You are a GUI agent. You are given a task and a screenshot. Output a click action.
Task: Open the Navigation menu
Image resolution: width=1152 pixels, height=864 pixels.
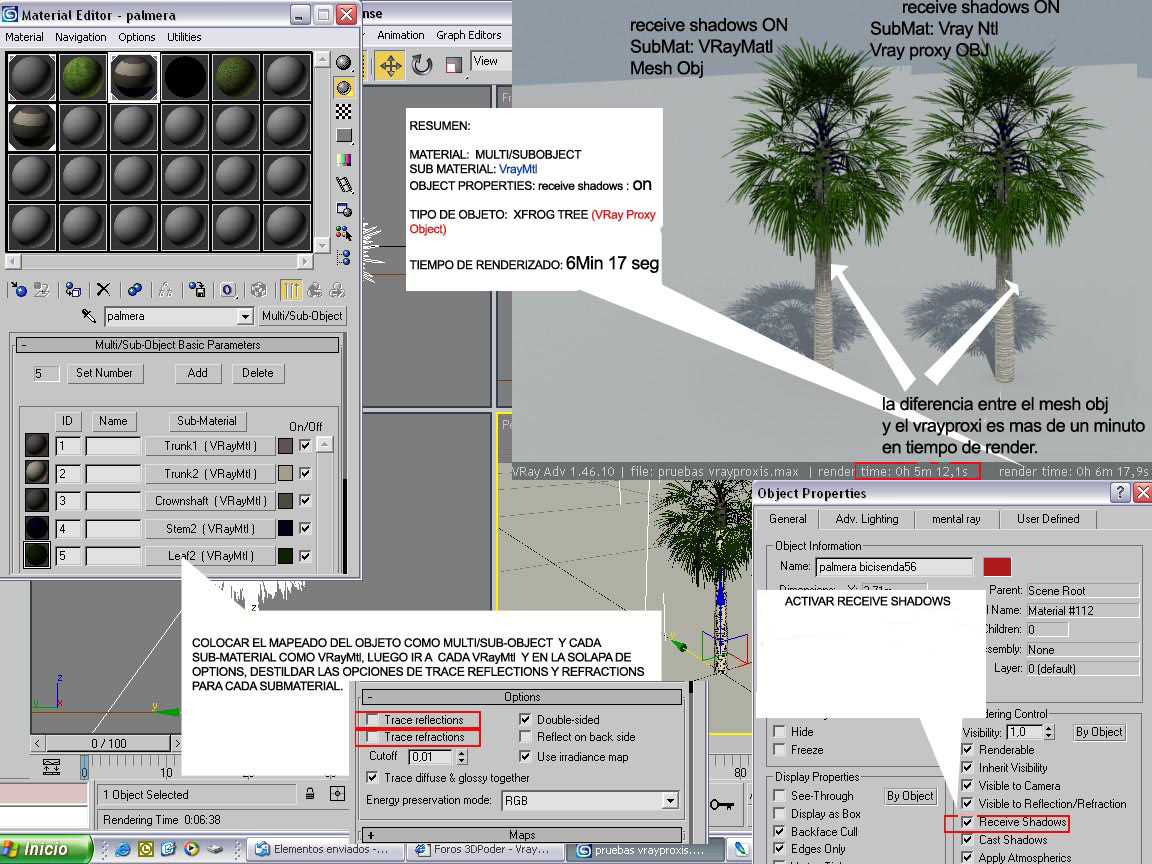(81, 37)
